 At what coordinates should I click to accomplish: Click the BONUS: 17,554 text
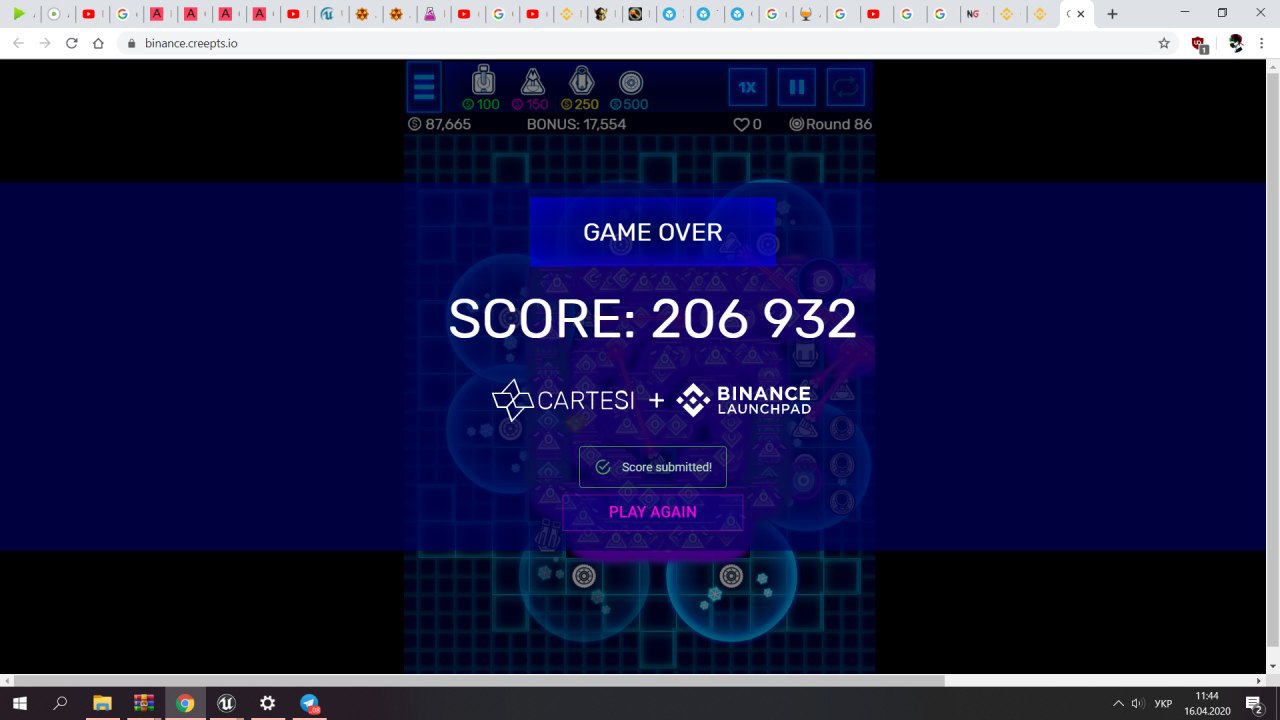(x=576, y=125)
